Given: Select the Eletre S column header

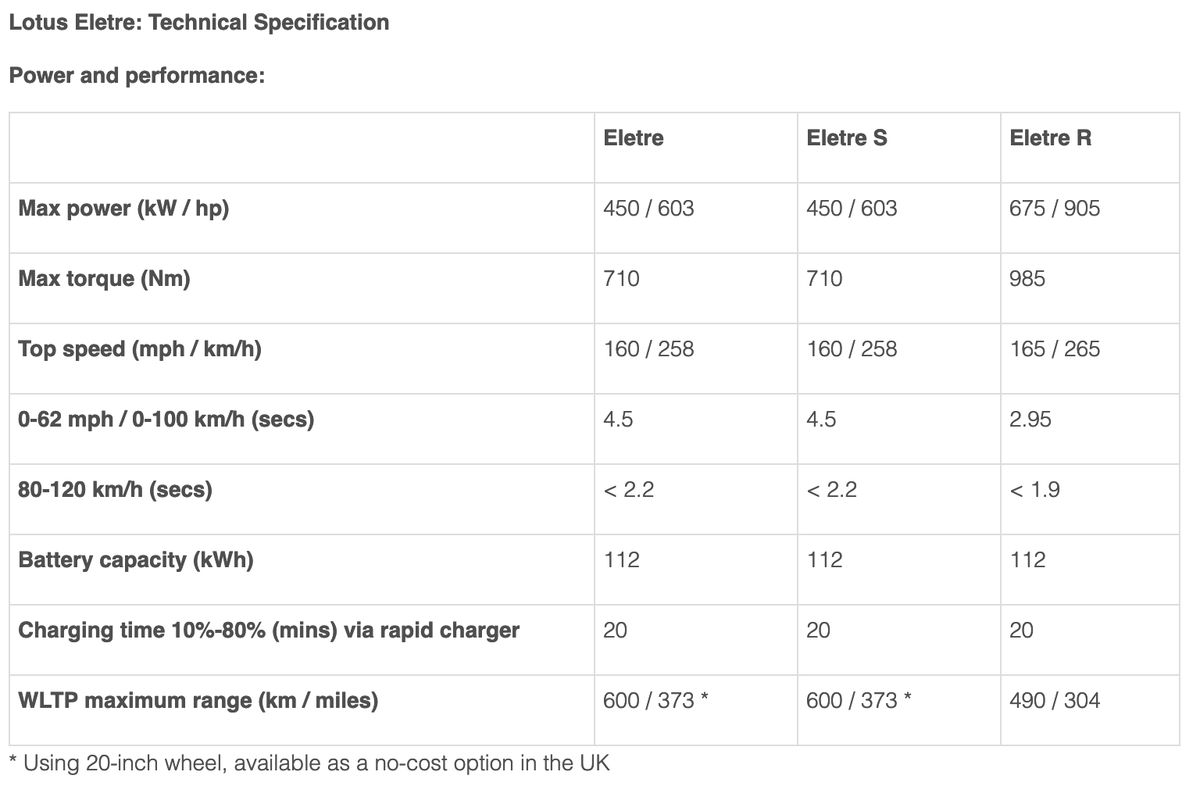Looking at the screenshot, I should coord(846,138).
